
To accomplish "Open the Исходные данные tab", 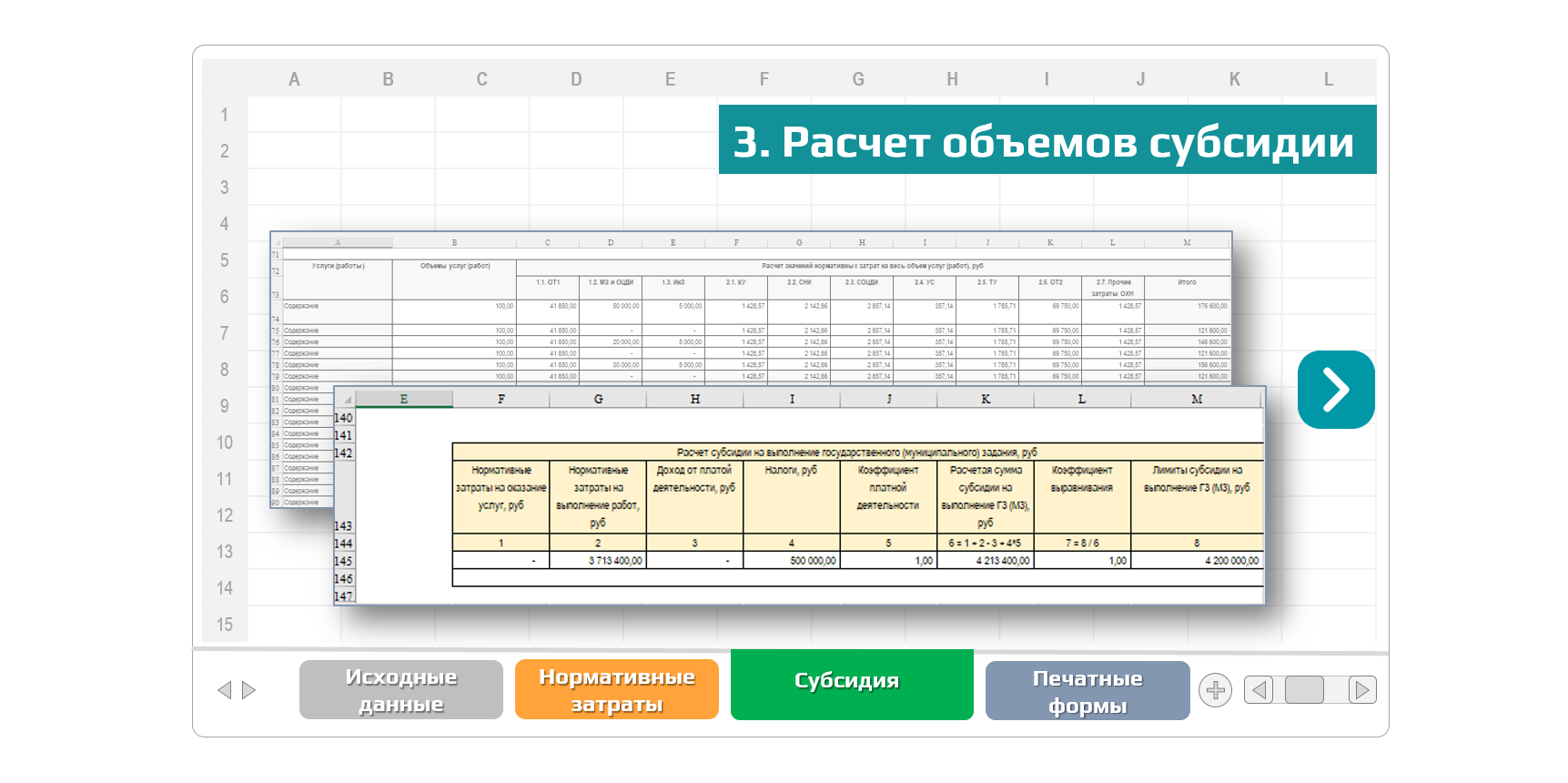I will click(400, 690).
